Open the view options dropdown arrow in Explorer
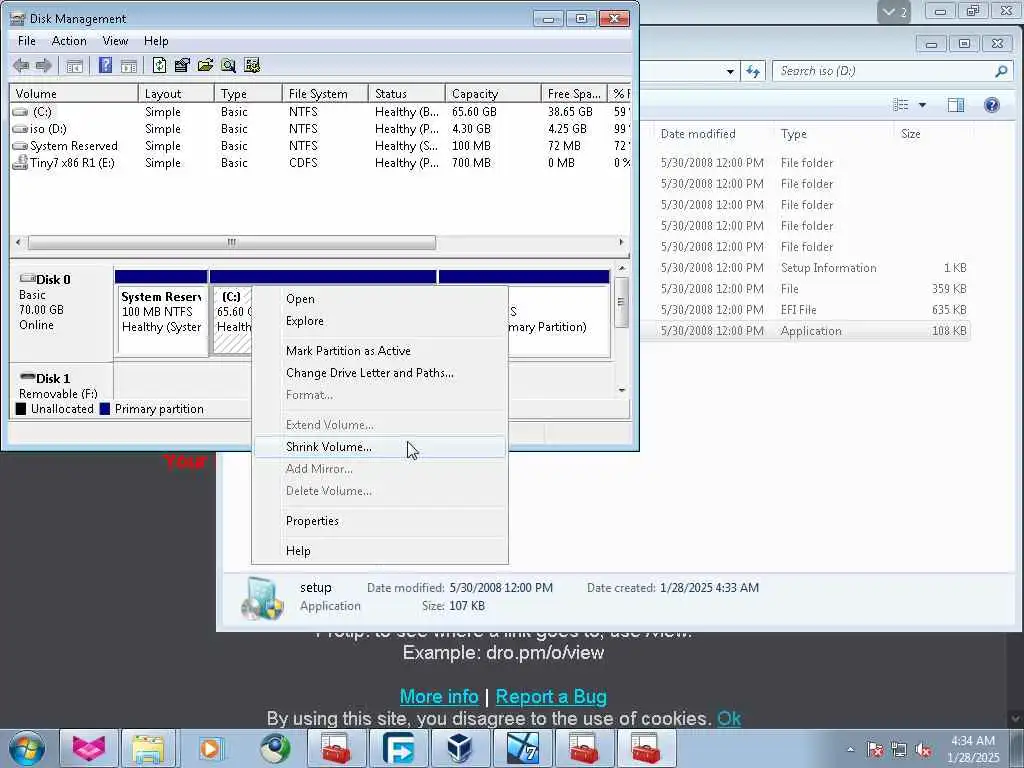 coord(922,105)
